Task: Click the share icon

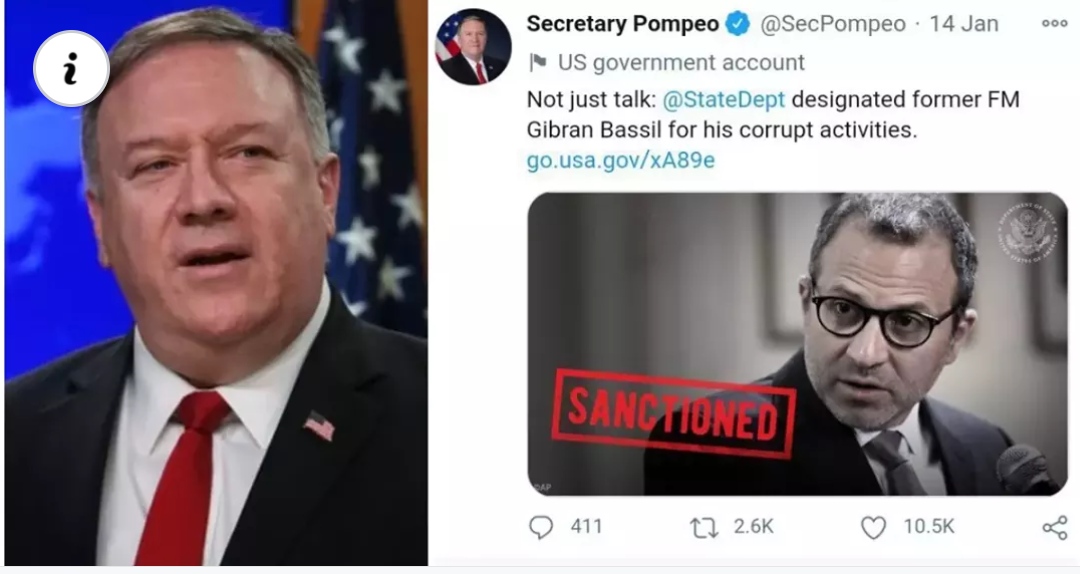Action: (1055, 529)
